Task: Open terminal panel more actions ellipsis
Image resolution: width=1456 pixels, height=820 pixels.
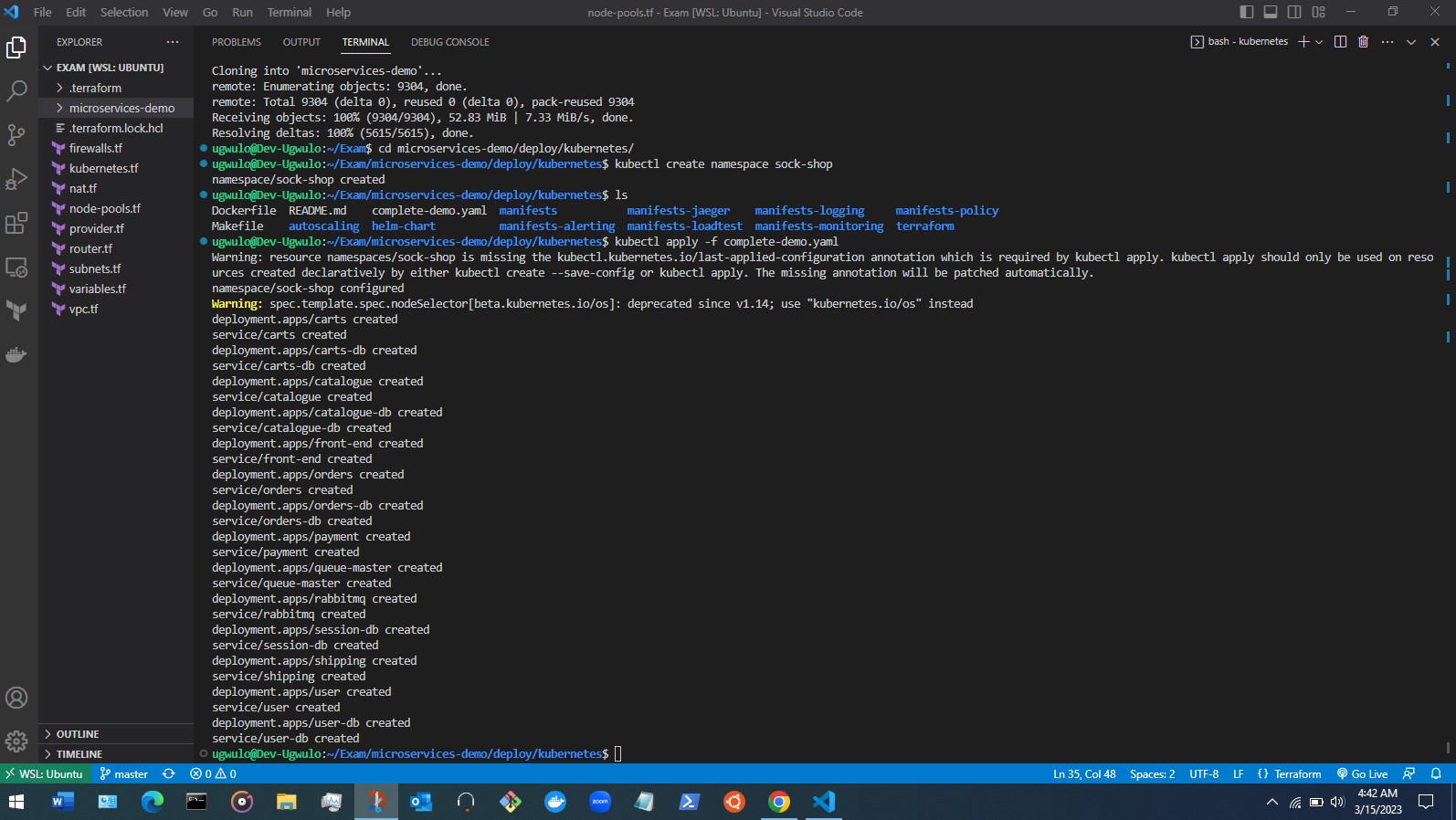Action: click(1387, 42)
